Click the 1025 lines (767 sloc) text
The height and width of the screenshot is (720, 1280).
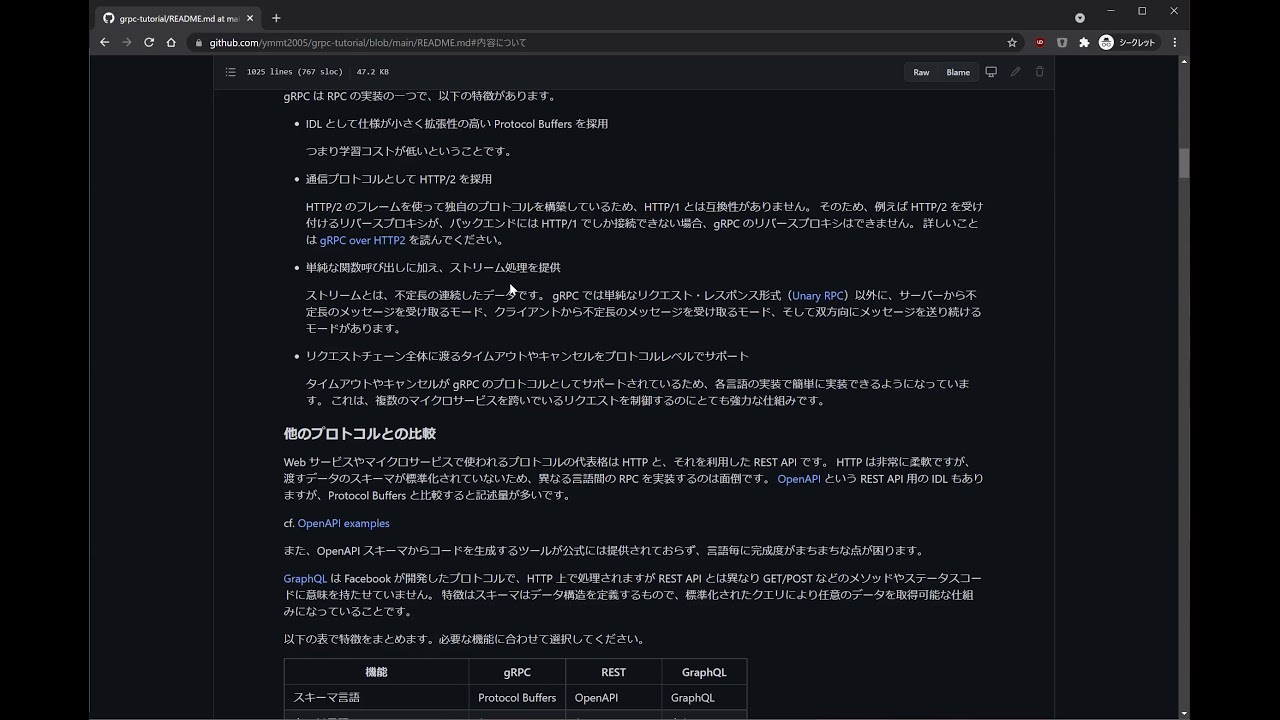coord(294,72)
